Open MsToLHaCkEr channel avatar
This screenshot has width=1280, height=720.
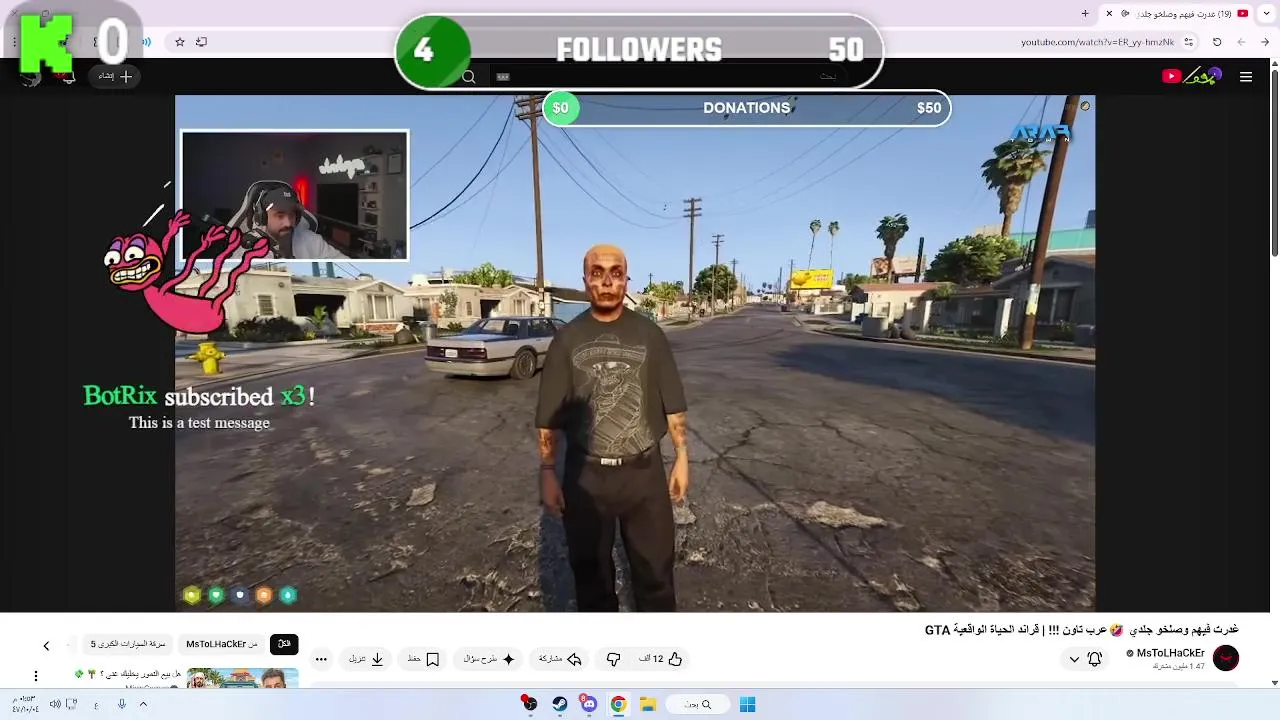coord(1226,658)
